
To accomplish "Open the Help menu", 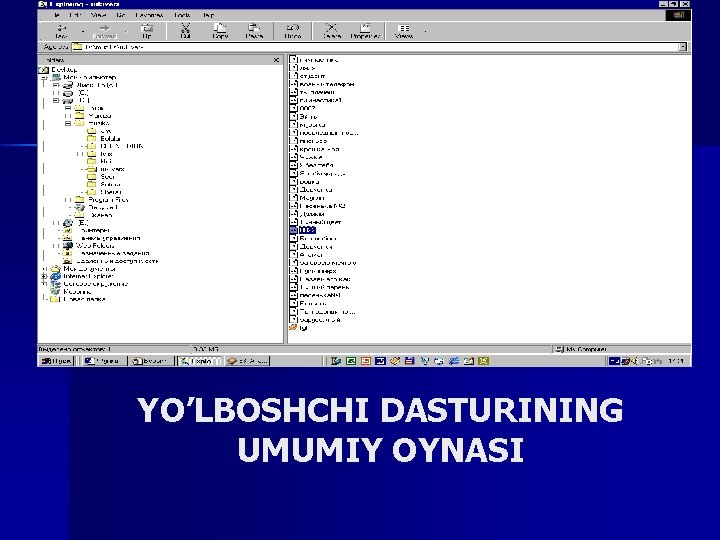I will pyautogui.click(x=208, y=15).
